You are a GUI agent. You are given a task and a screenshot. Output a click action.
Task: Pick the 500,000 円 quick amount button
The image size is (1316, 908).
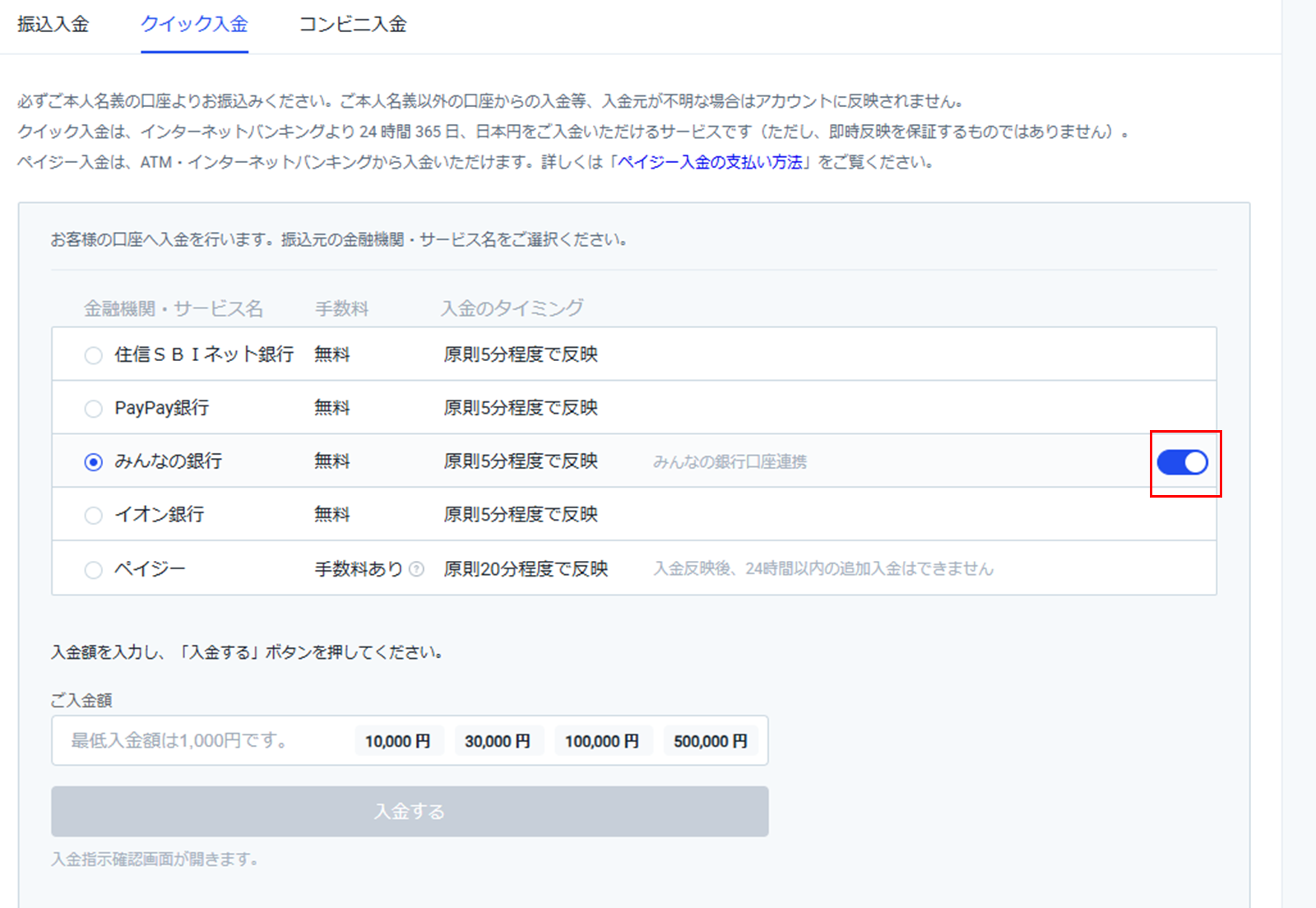711,741
